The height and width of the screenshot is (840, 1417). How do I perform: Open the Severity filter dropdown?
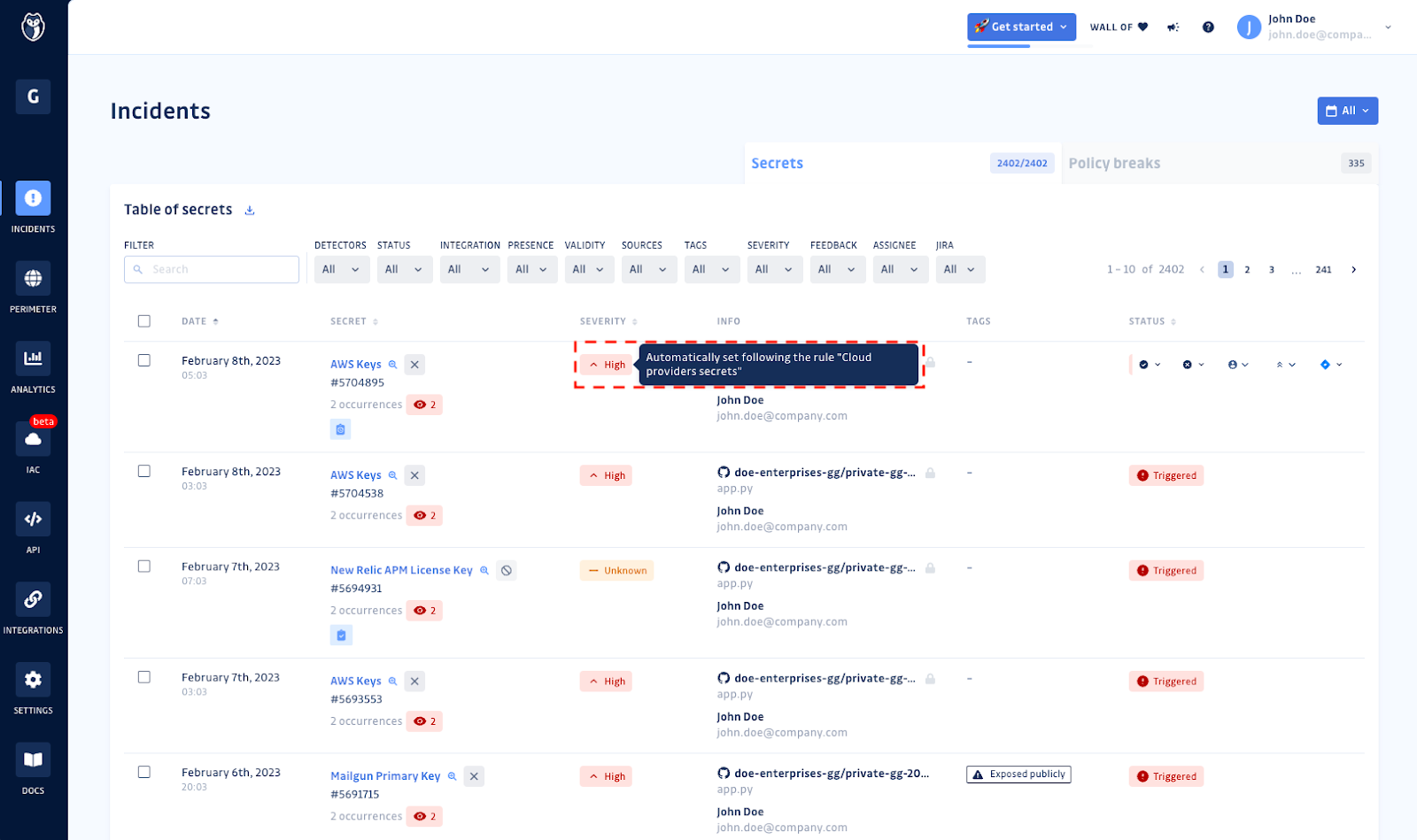tap(775, 269)
